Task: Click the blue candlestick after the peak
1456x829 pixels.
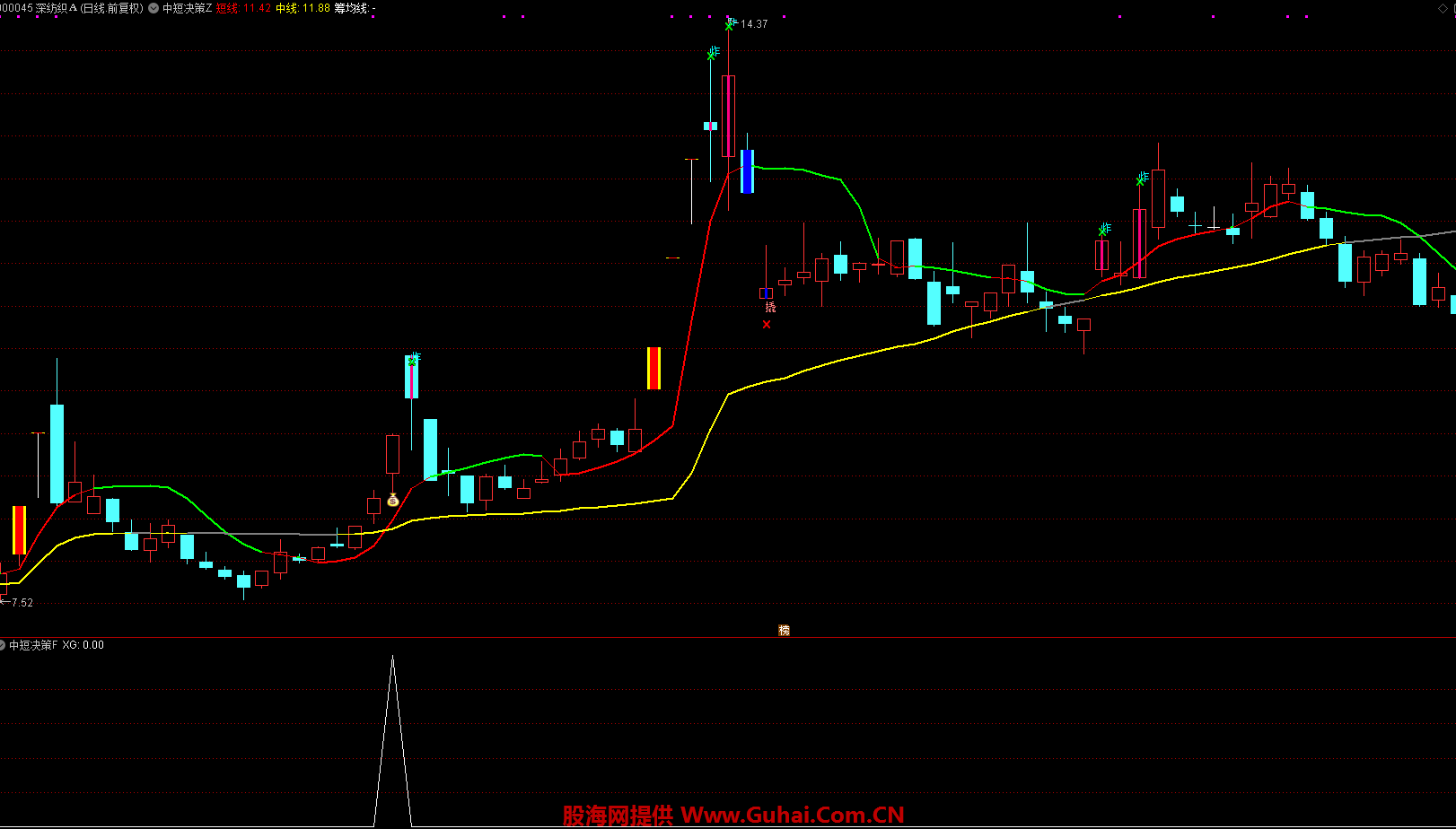Action: pos(747,171)
